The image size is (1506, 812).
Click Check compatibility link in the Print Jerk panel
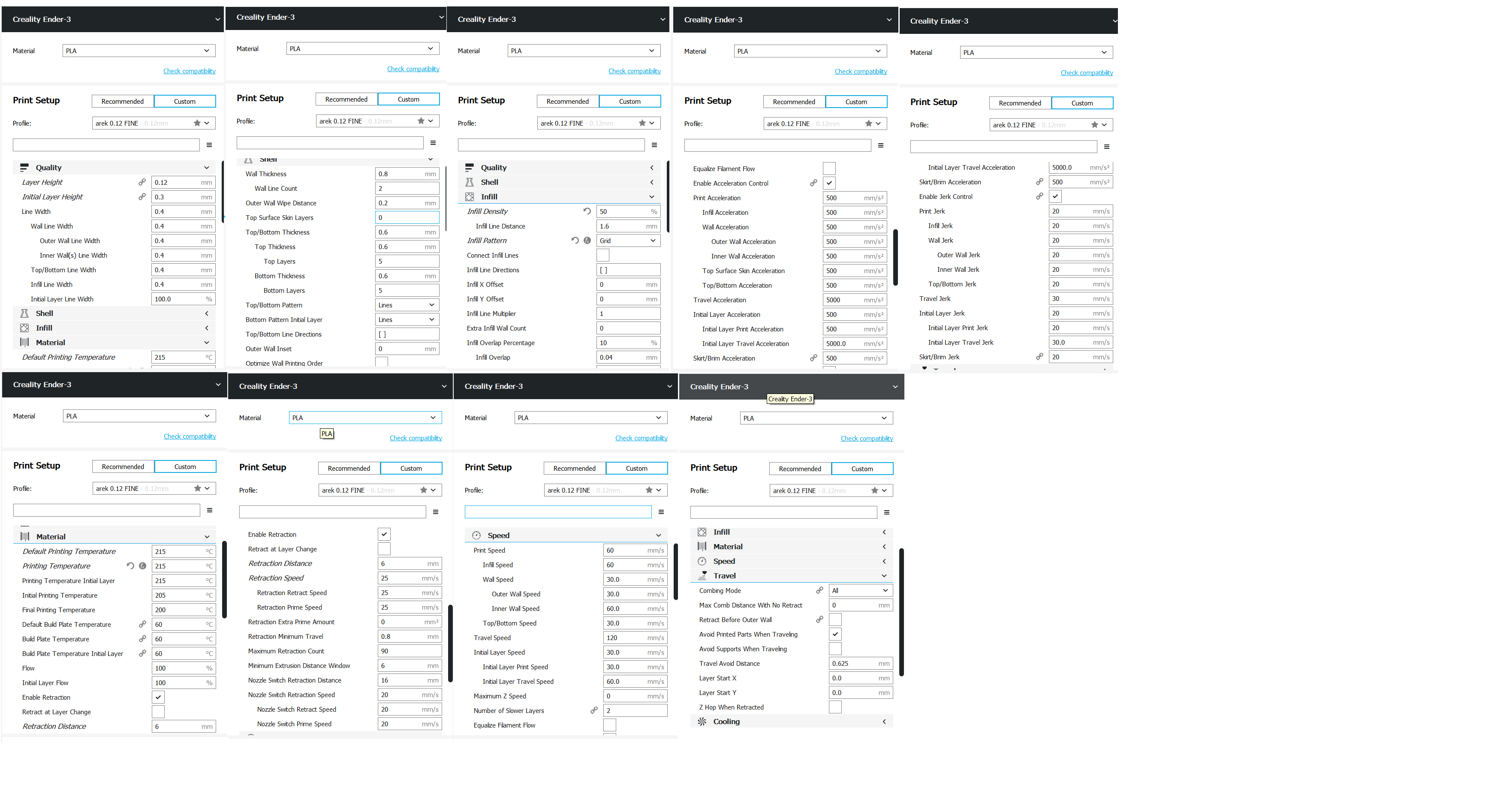[x=1087, y=73]
